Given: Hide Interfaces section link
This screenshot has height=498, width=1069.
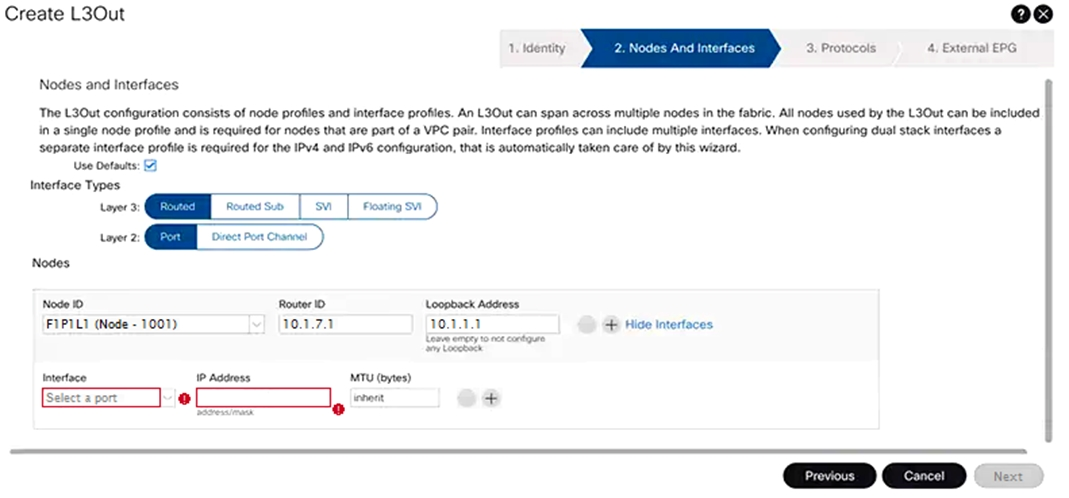Looking at the screenshot, I should click(x=669, y=325).
